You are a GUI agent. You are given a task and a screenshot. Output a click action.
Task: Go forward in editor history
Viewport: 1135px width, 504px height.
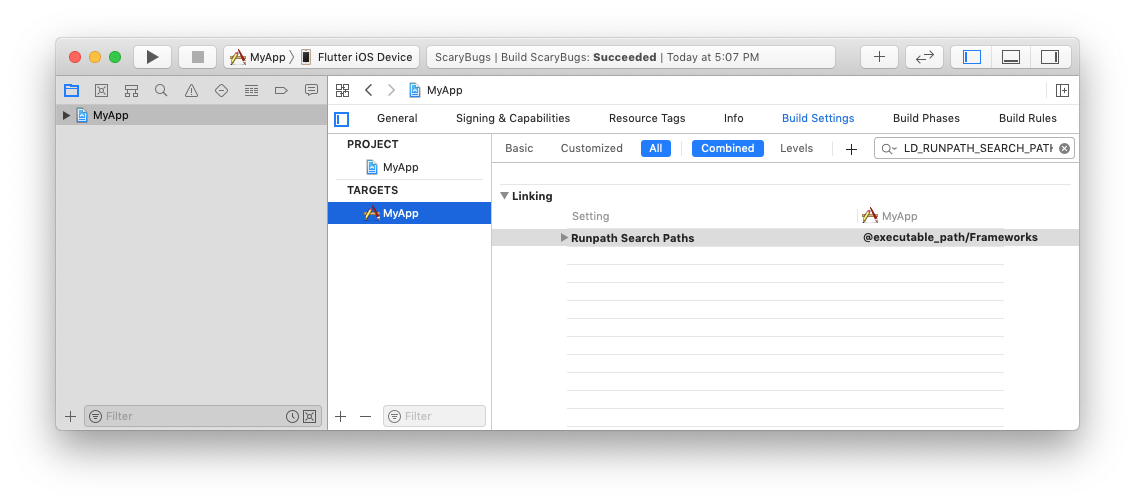[x=392, y=91]
